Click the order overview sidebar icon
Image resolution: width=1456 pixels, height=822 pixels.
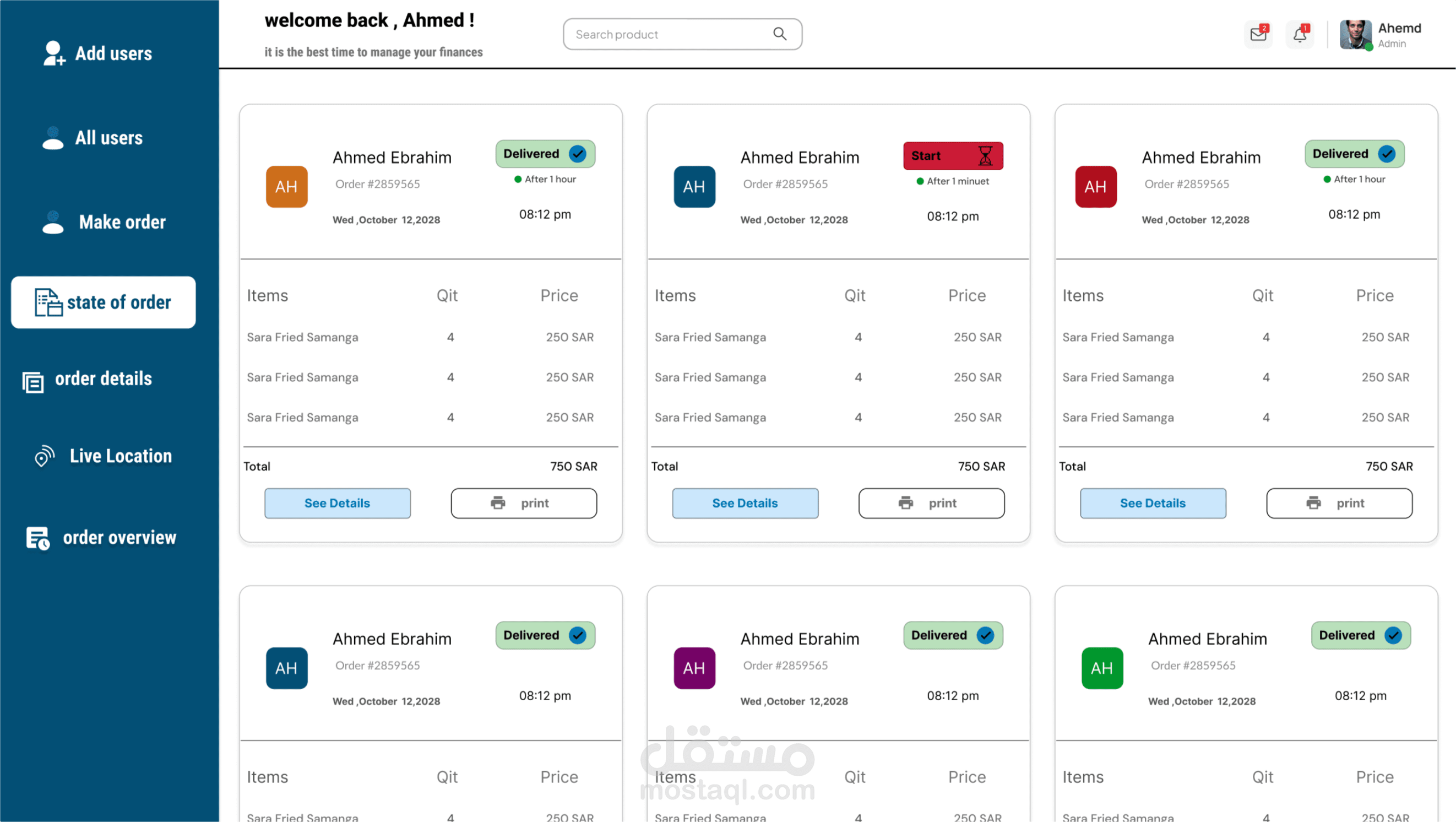click(x=38, y=538)
